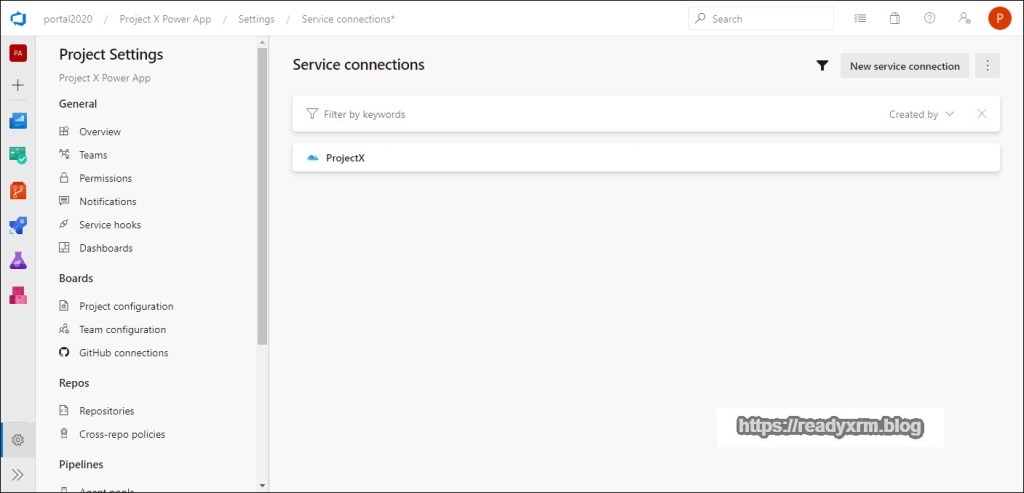Image resolution: width=1024 pixels, height=493 pixels.
Task: Open more options next to New service connection
Action: tap(987, 66)
